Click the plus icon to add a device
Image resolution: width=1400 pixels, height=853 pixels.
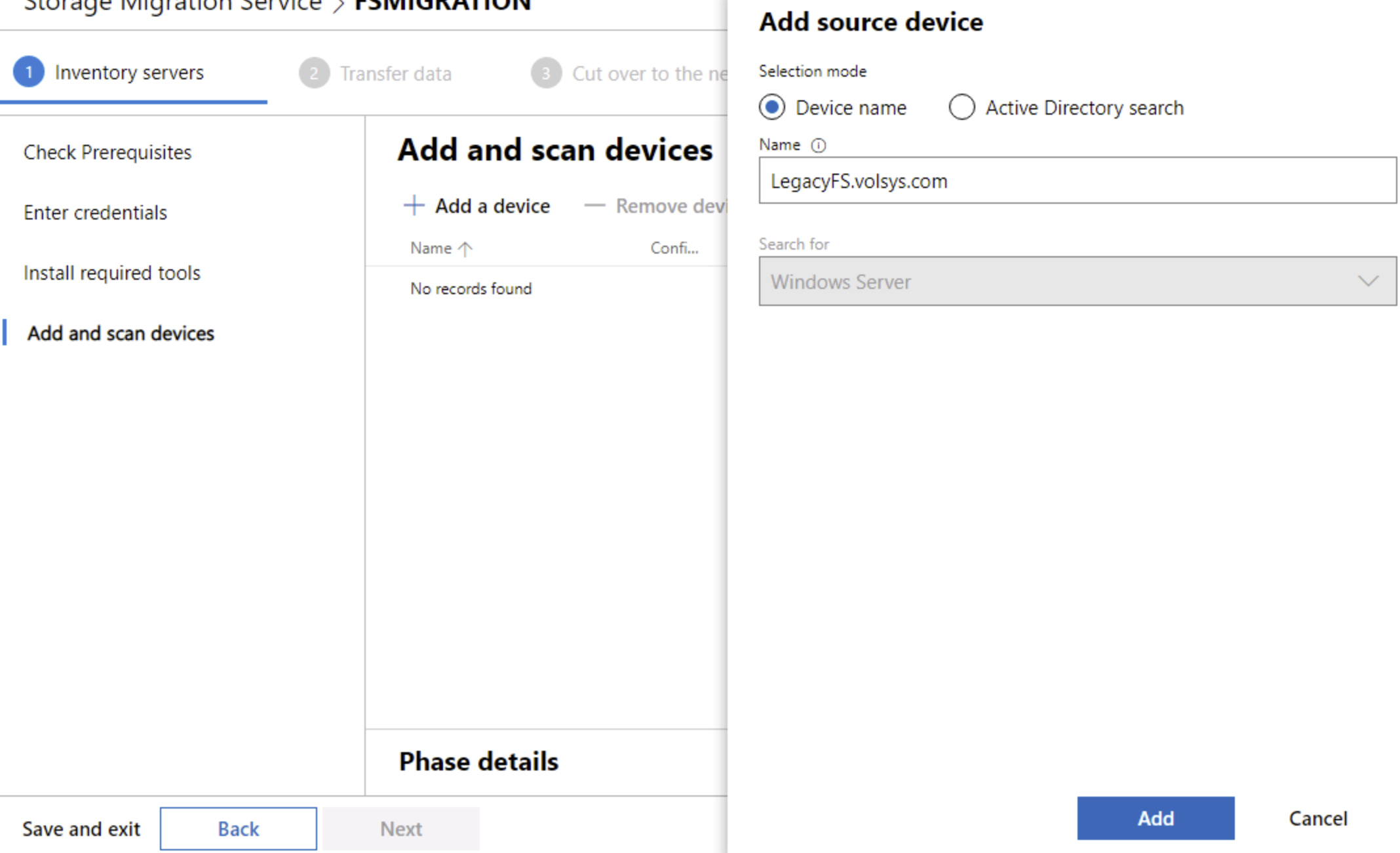(414, 205)
